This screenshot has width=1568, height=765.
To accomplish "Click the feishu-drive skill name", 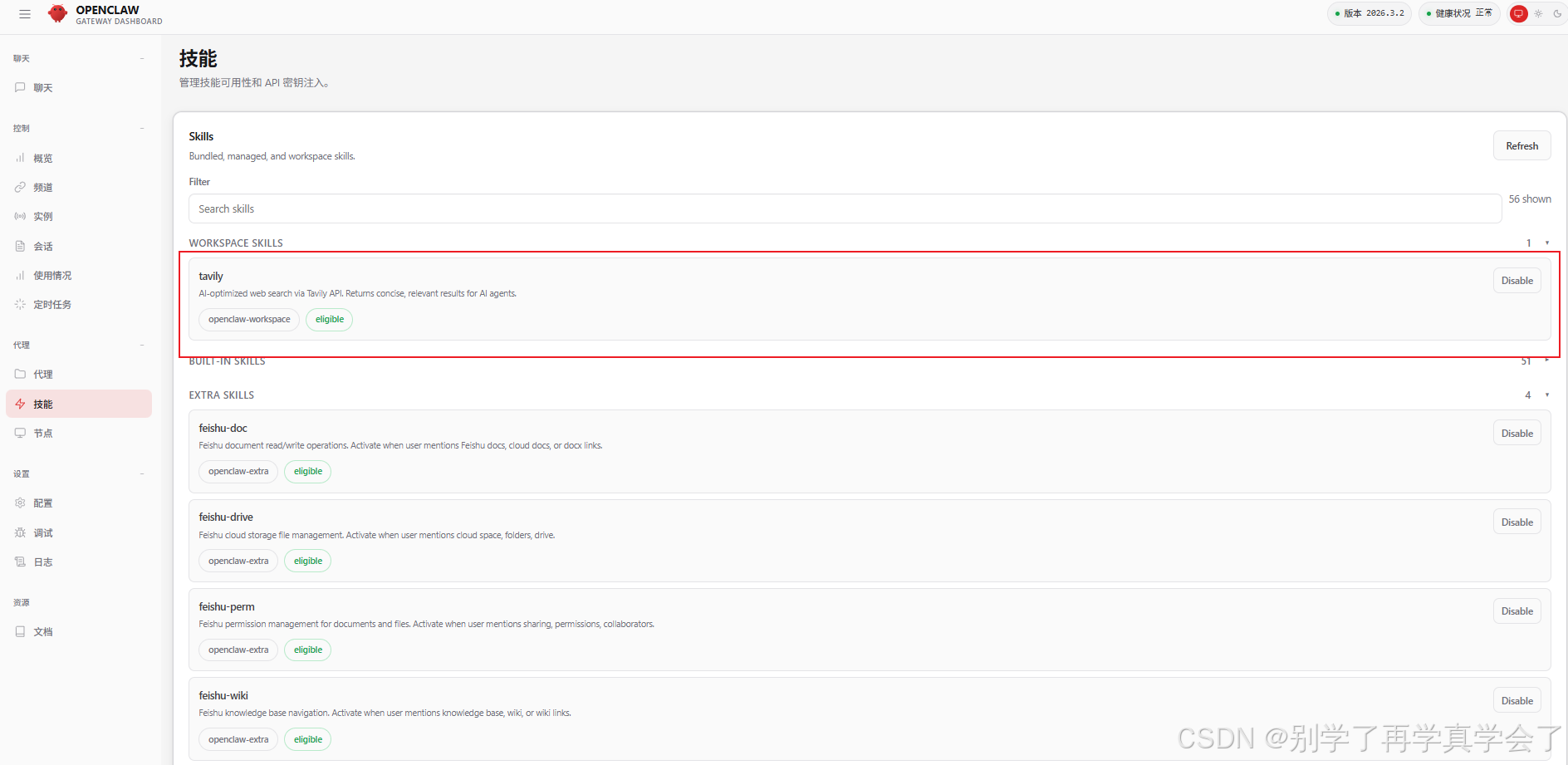I will (x=226, y=517).
